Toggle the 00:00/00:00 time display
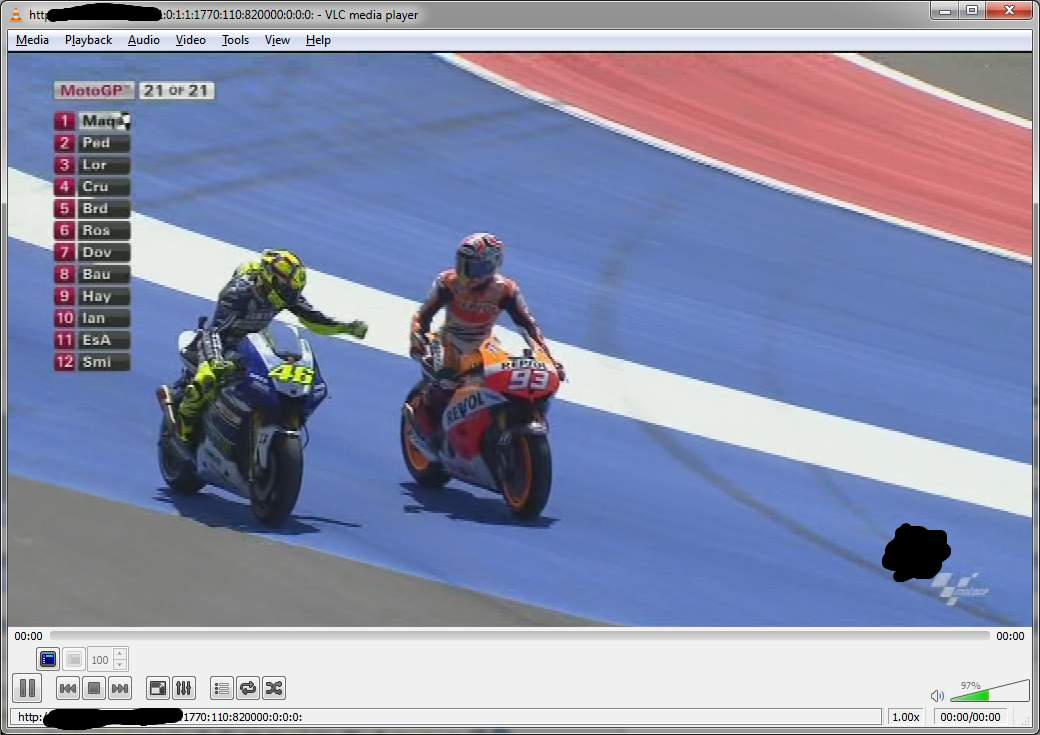1040x735 pixels. pos(970,716)
